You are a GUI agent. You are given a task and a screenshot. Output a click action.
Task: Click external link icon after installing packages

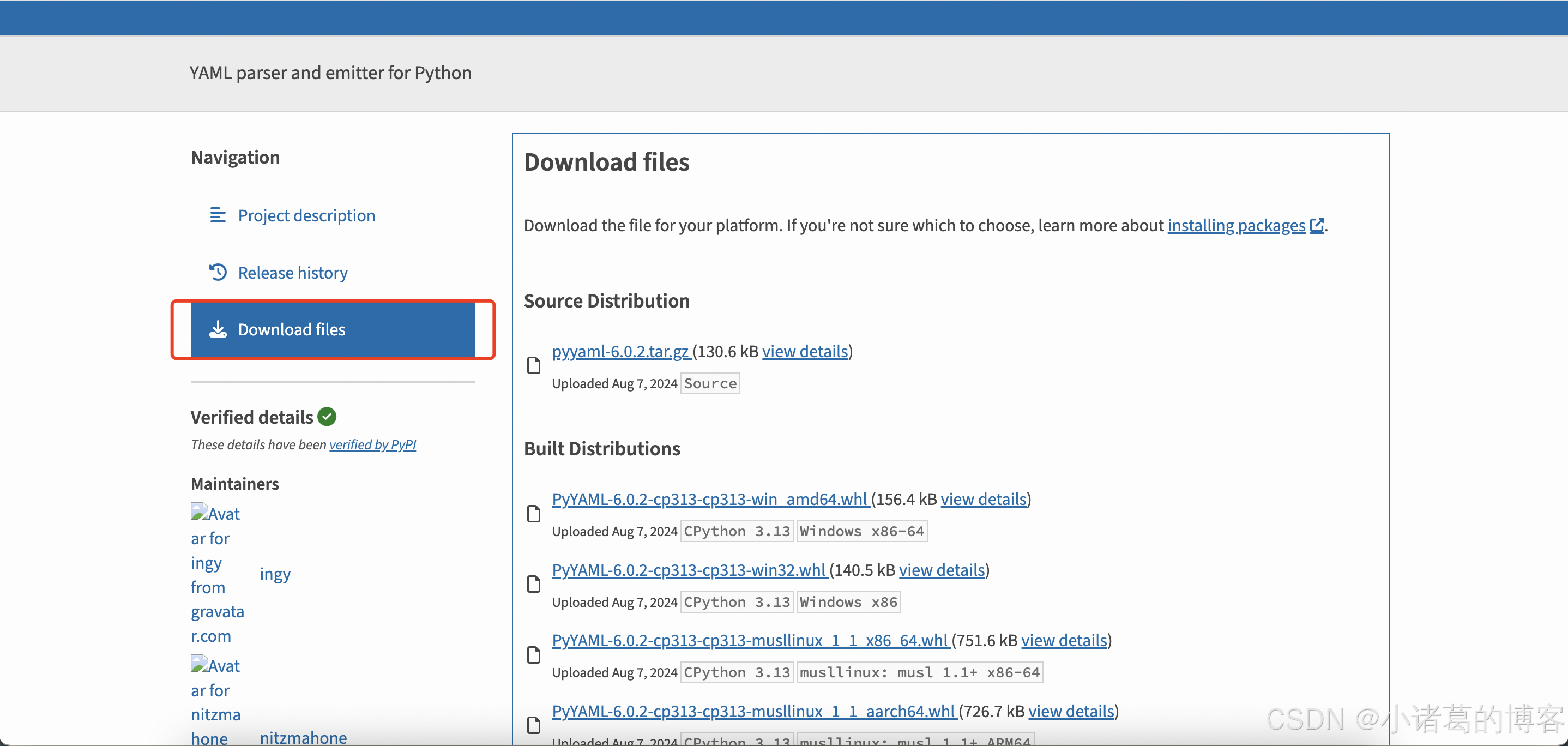pos(1317,225)
